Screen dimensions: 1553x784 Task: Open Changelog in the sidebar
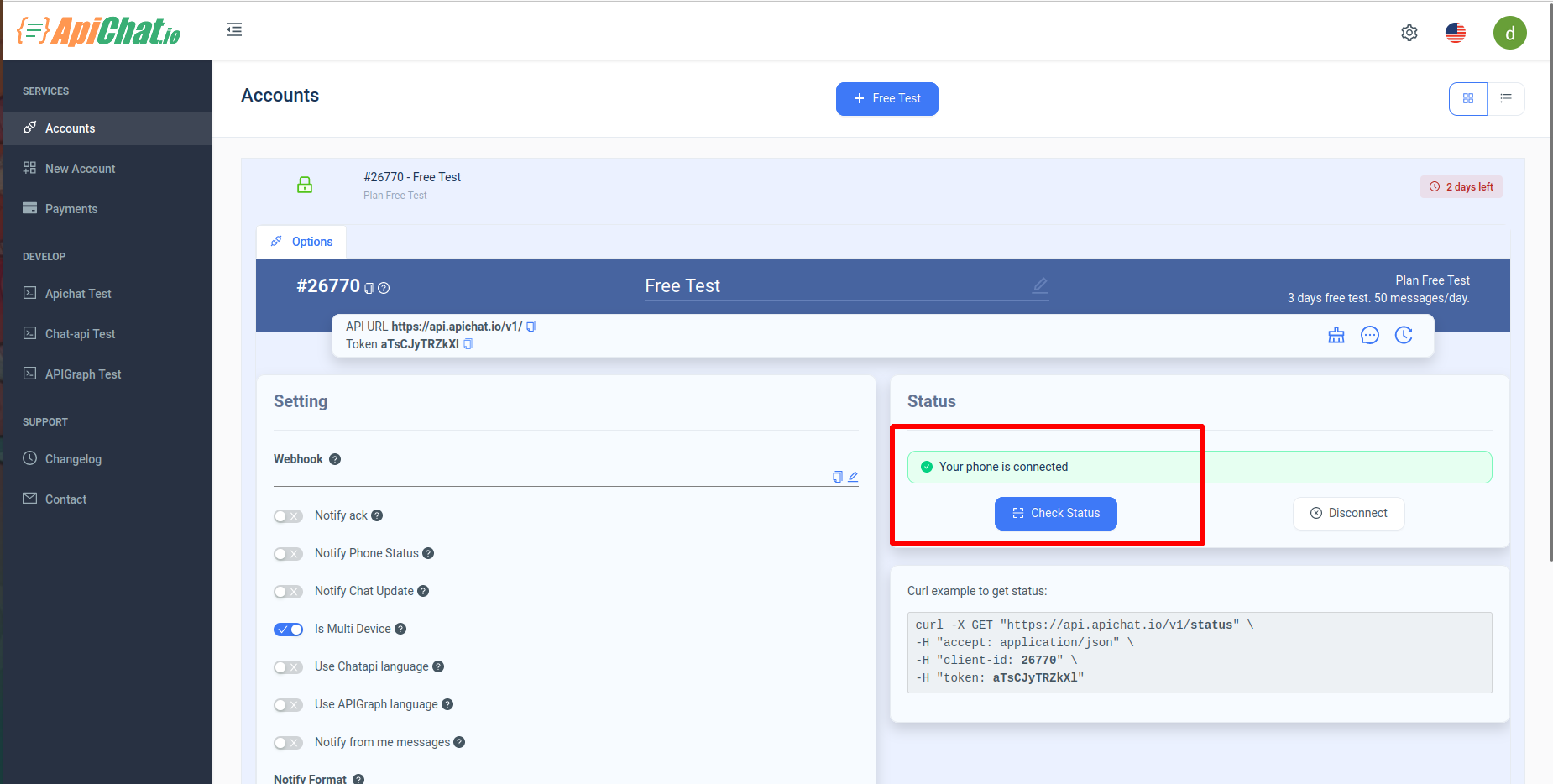point(107,459)
